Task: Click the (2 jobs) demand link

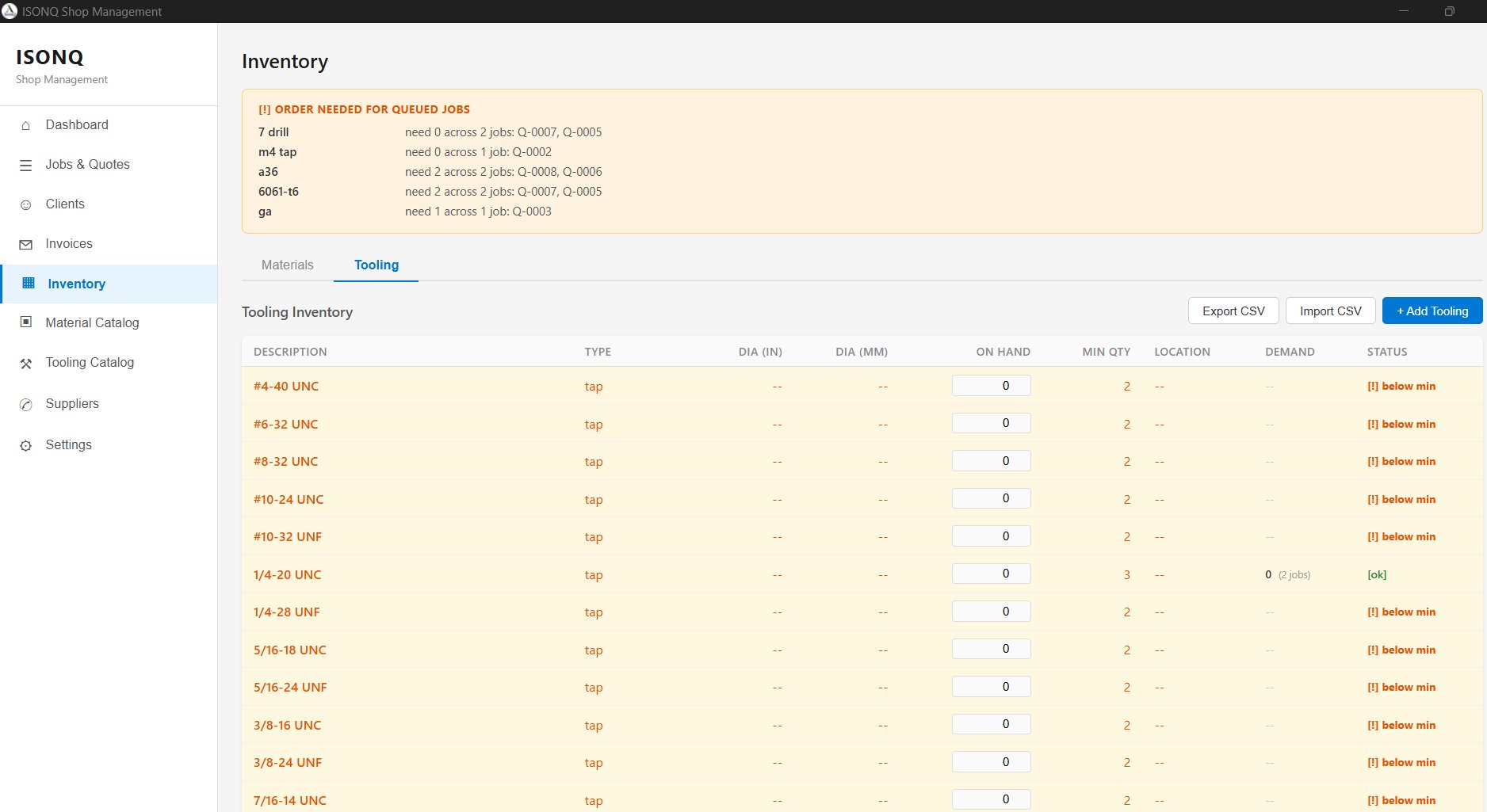Action: point(1294,575)
